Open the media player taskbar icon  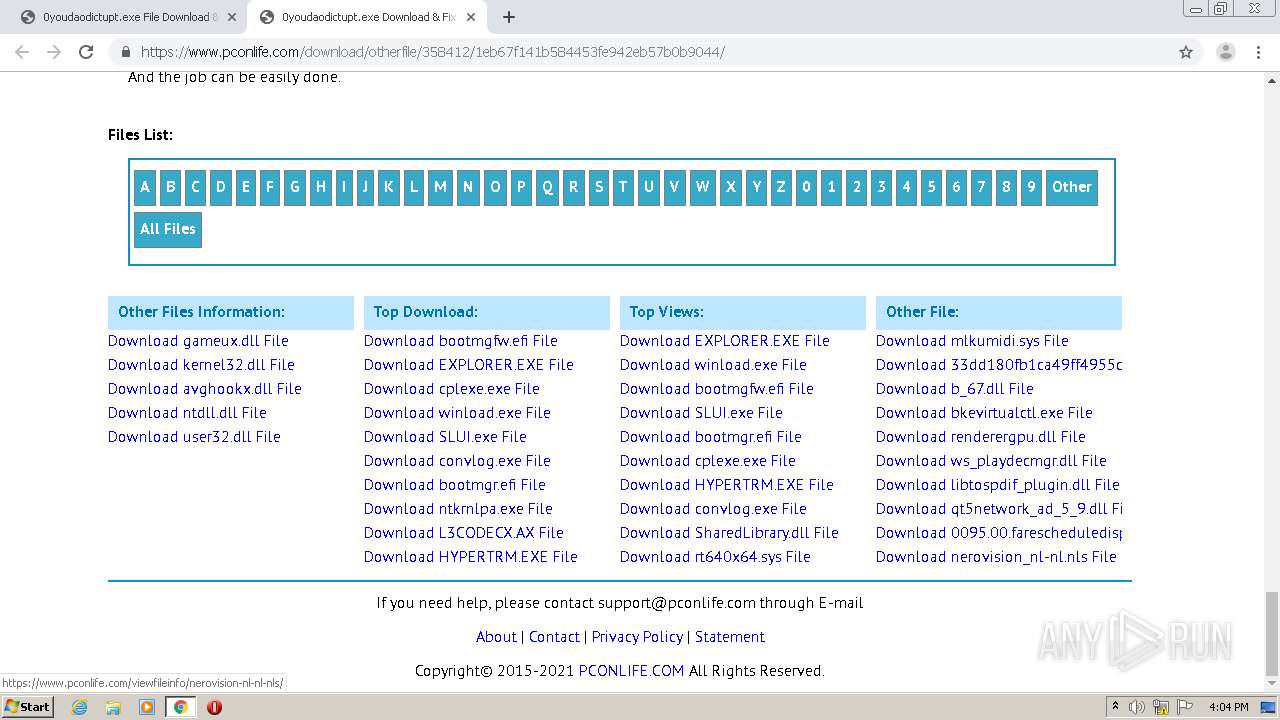(x=147, y=707)
